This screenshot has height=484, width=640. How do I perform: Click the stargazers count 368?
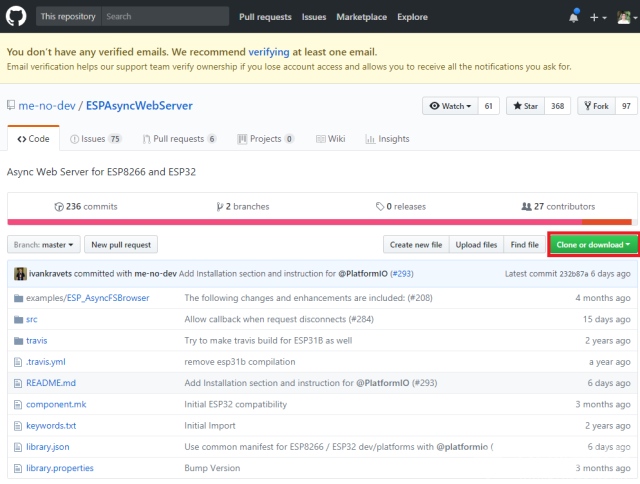click(558, 106)
